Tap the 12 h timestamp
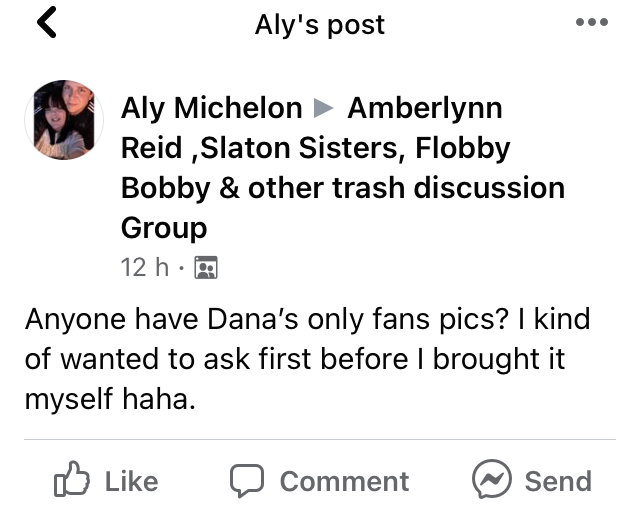 coord(144,267)
